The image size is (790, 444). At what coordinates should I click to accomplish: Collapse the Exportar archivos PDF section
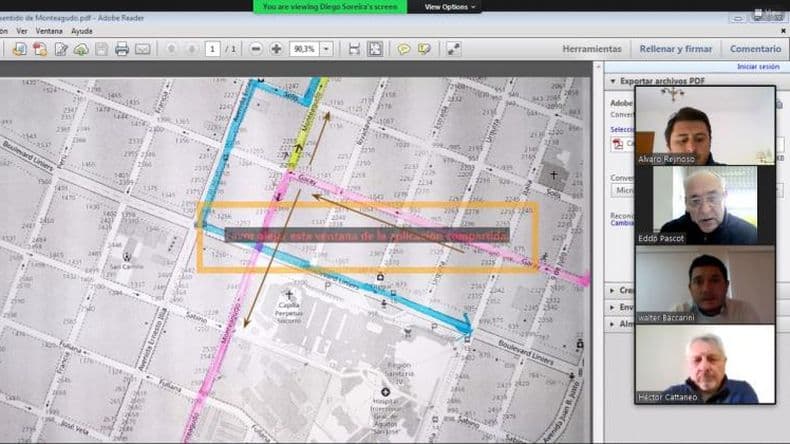(613, 81)
